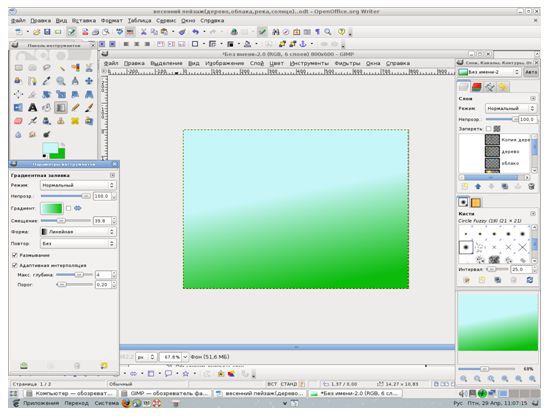Raise layer with the up arrow icon
548x417 pixels.
(x=478, y=187)
